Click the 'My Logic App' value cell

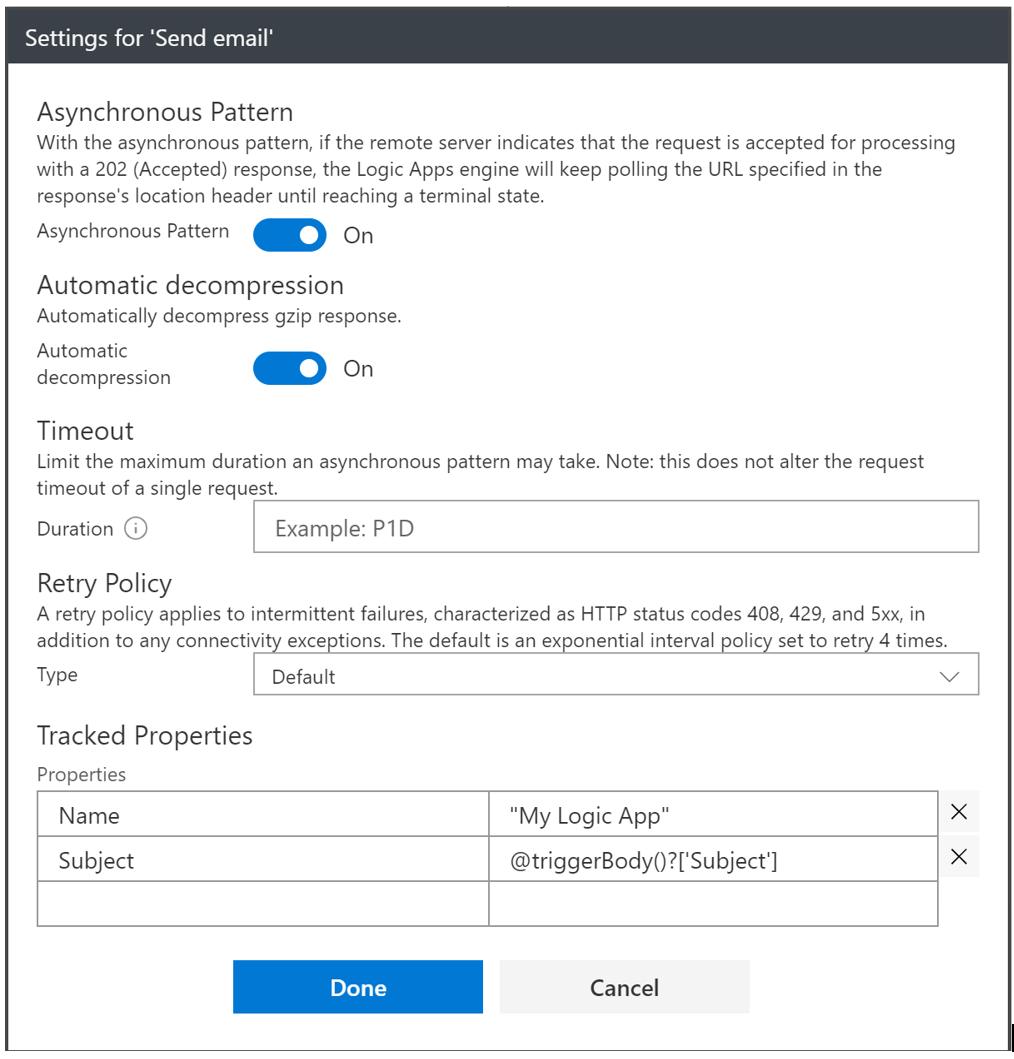[x=713, y=812]
